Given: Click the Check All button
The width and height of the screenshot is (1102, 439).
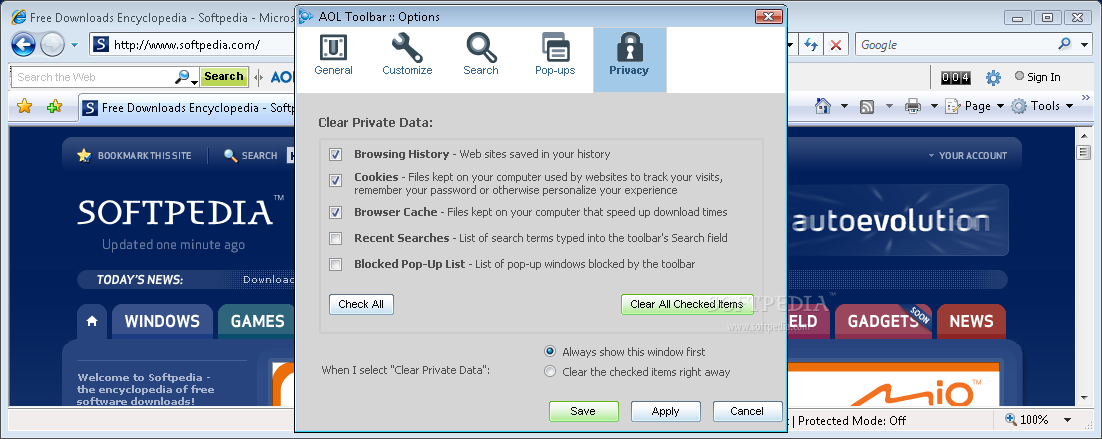Looking at the screenshot, I should point(361,304).
